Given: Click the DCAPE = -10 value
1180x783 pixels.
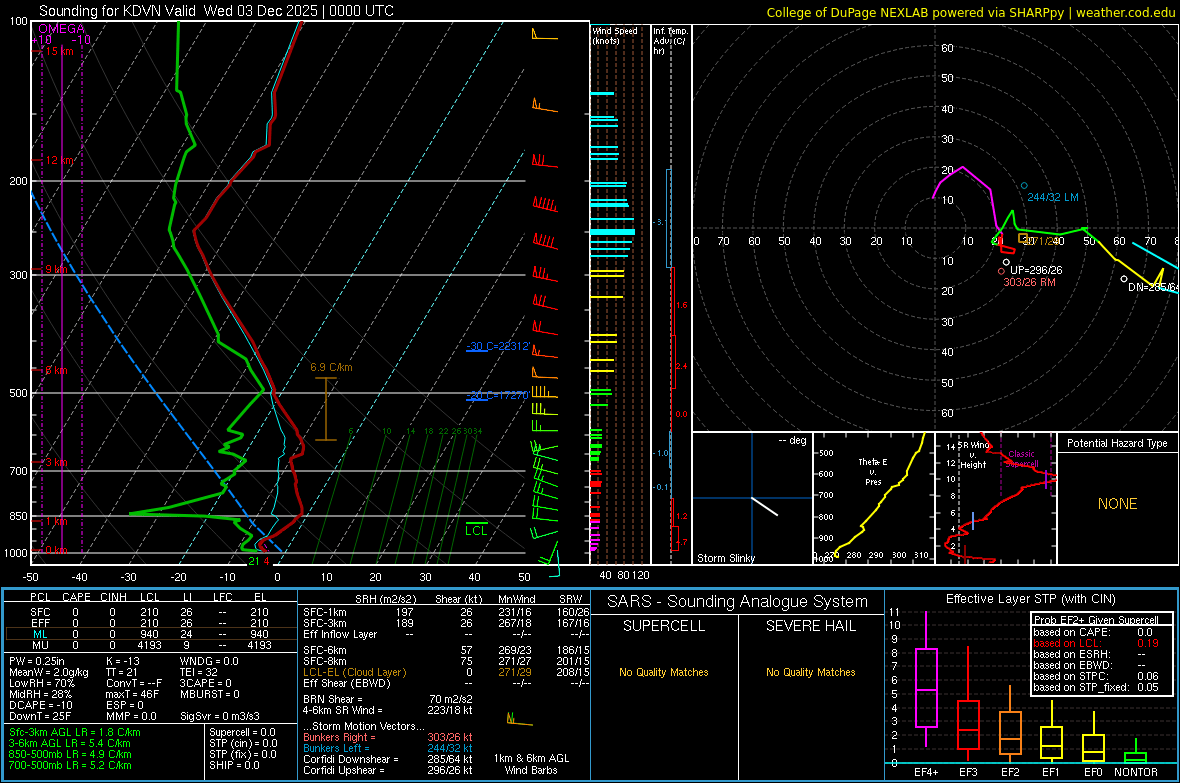Looking at the screenshot, I should pyautogui.click(x=40, y=705).
